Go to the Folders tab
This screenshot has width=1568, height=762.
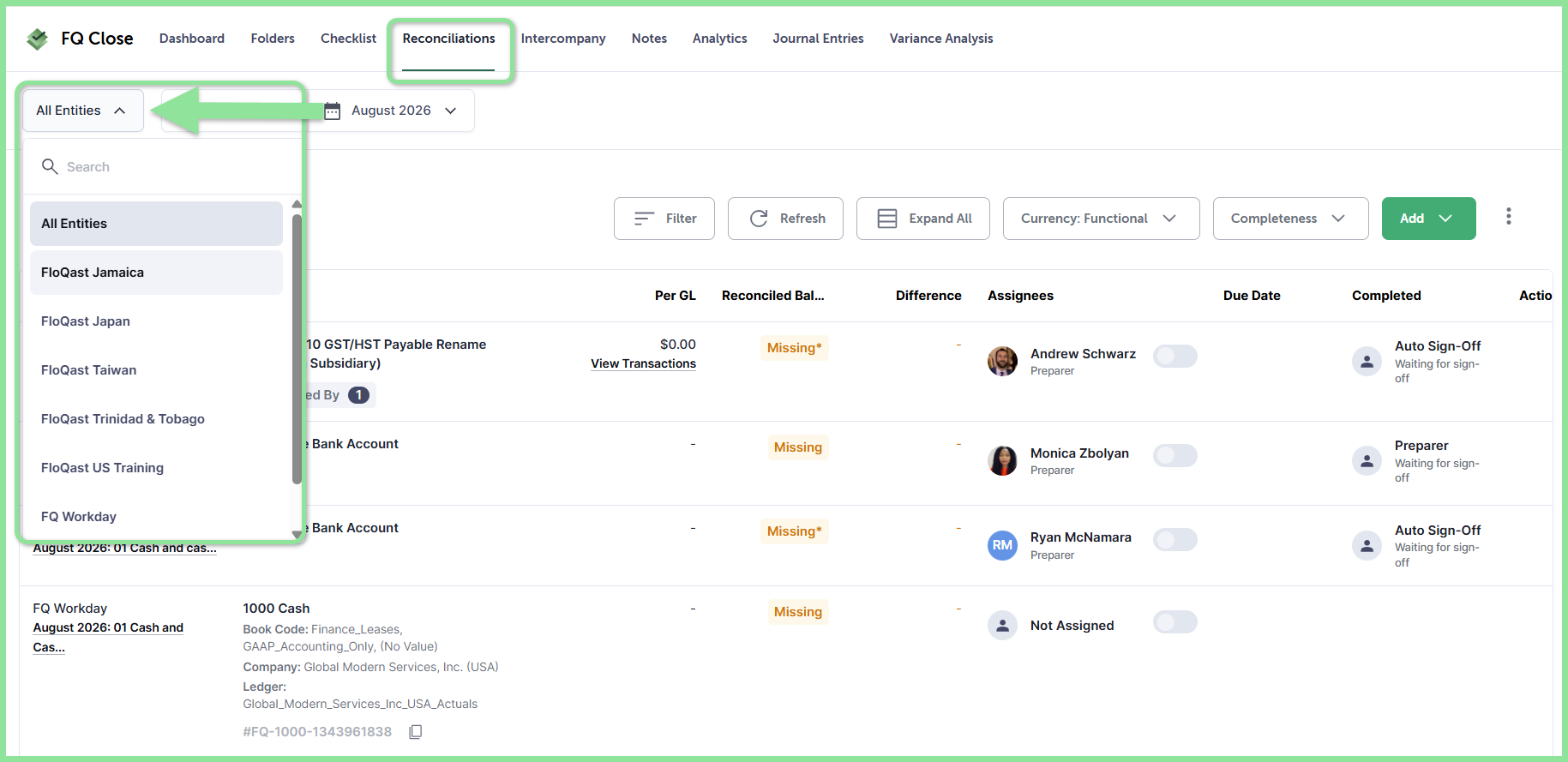click(x=273, y=39)
